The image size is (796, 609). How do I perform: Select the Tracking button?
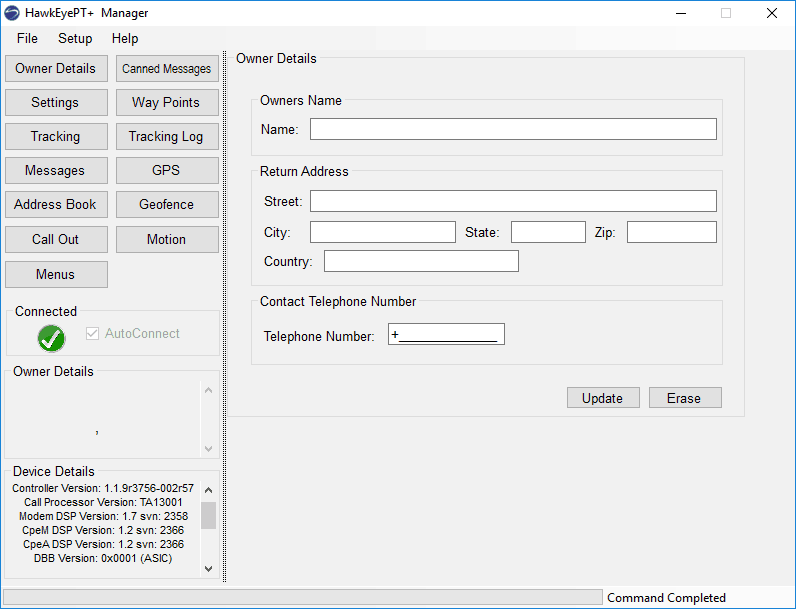(56, 137)
